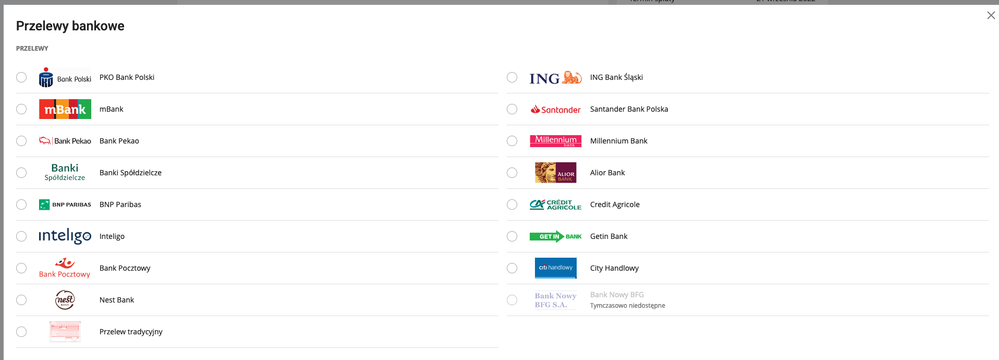Click the PKO Bank Polski logo
The width and height of the screenshot is (999, 360).
tap(65, 77)
